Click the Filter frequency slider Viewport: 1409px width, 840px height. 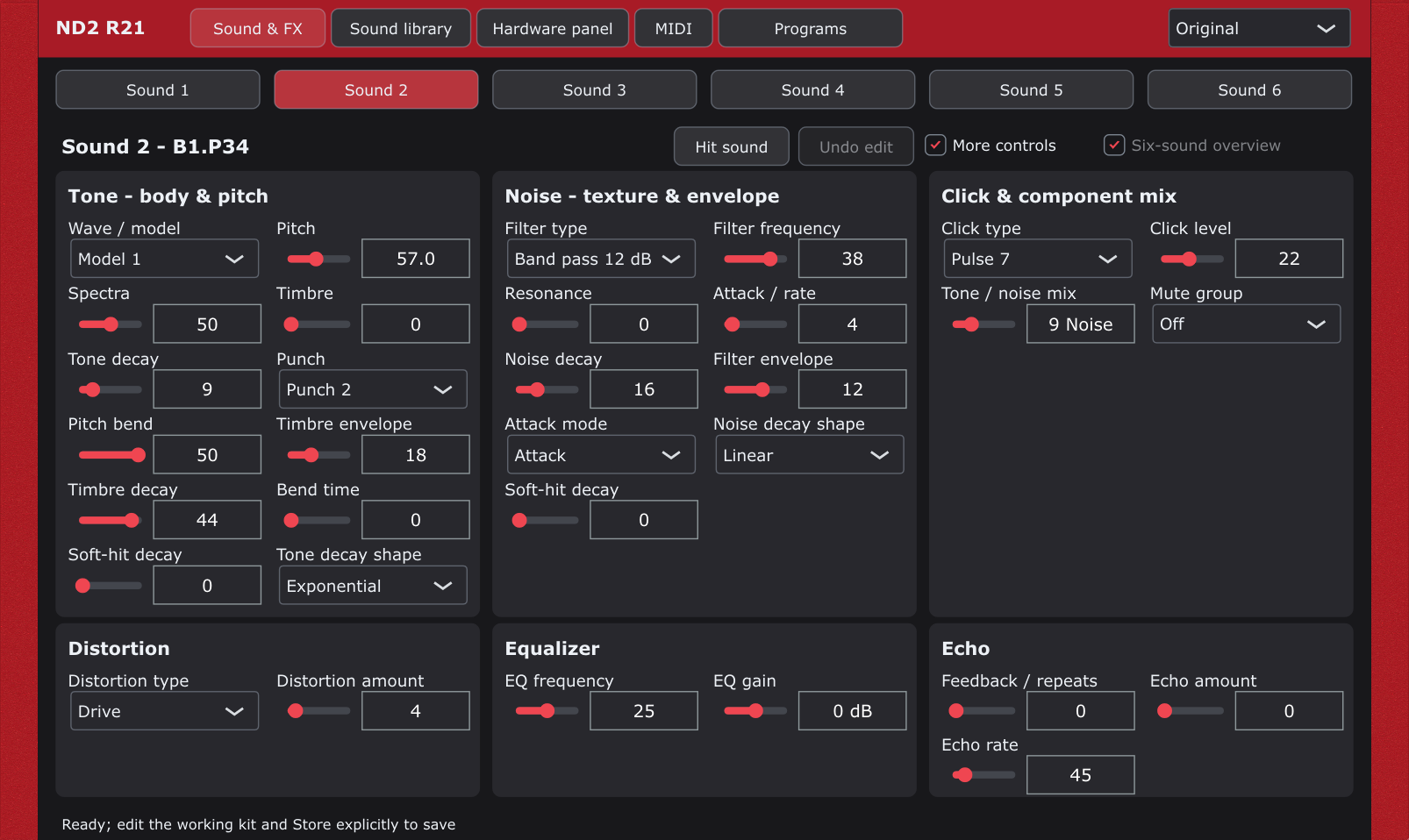(755, 259)
